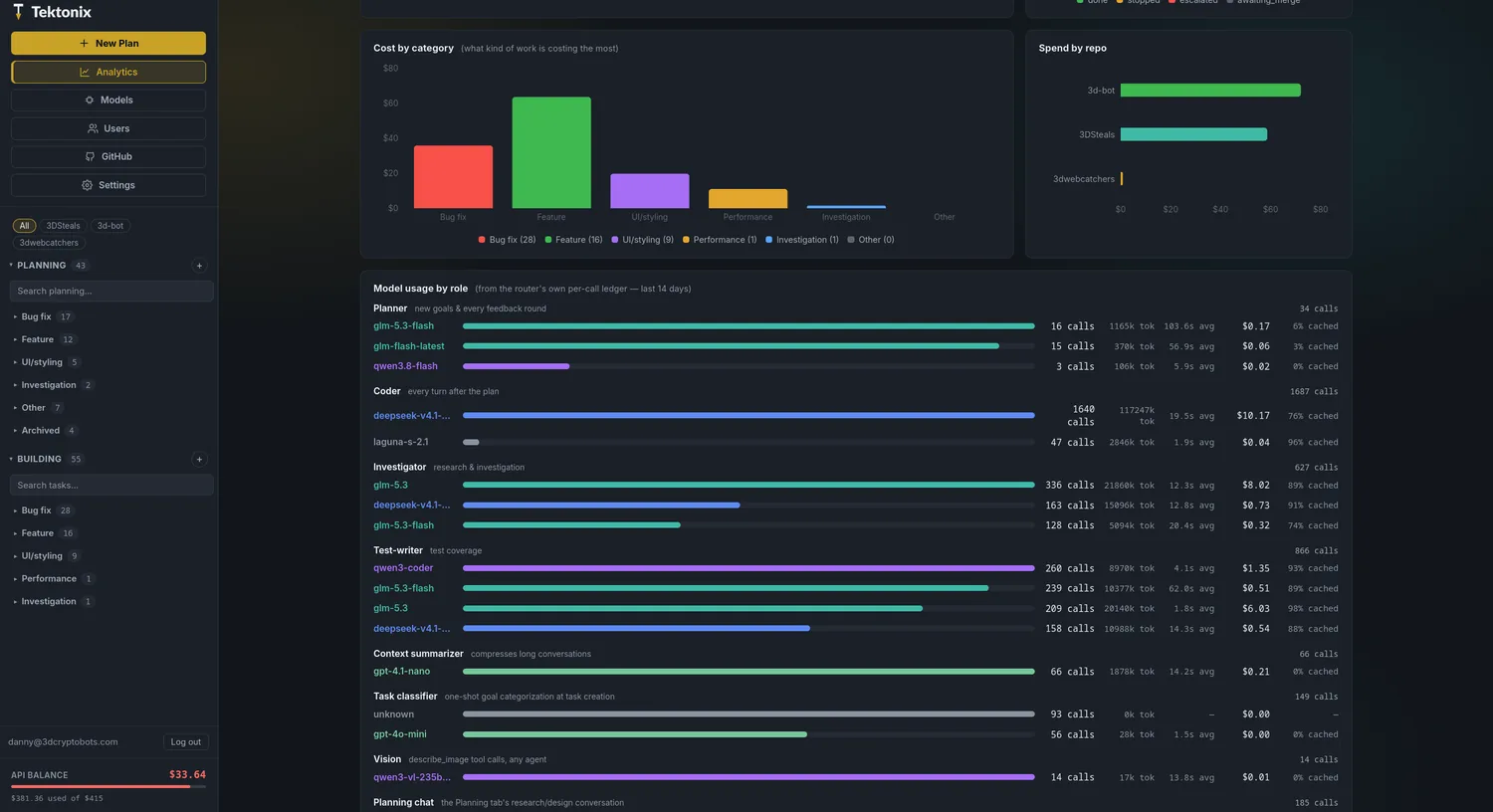Click the gpt-4.1-nano model name

click(x=402, y=672)
